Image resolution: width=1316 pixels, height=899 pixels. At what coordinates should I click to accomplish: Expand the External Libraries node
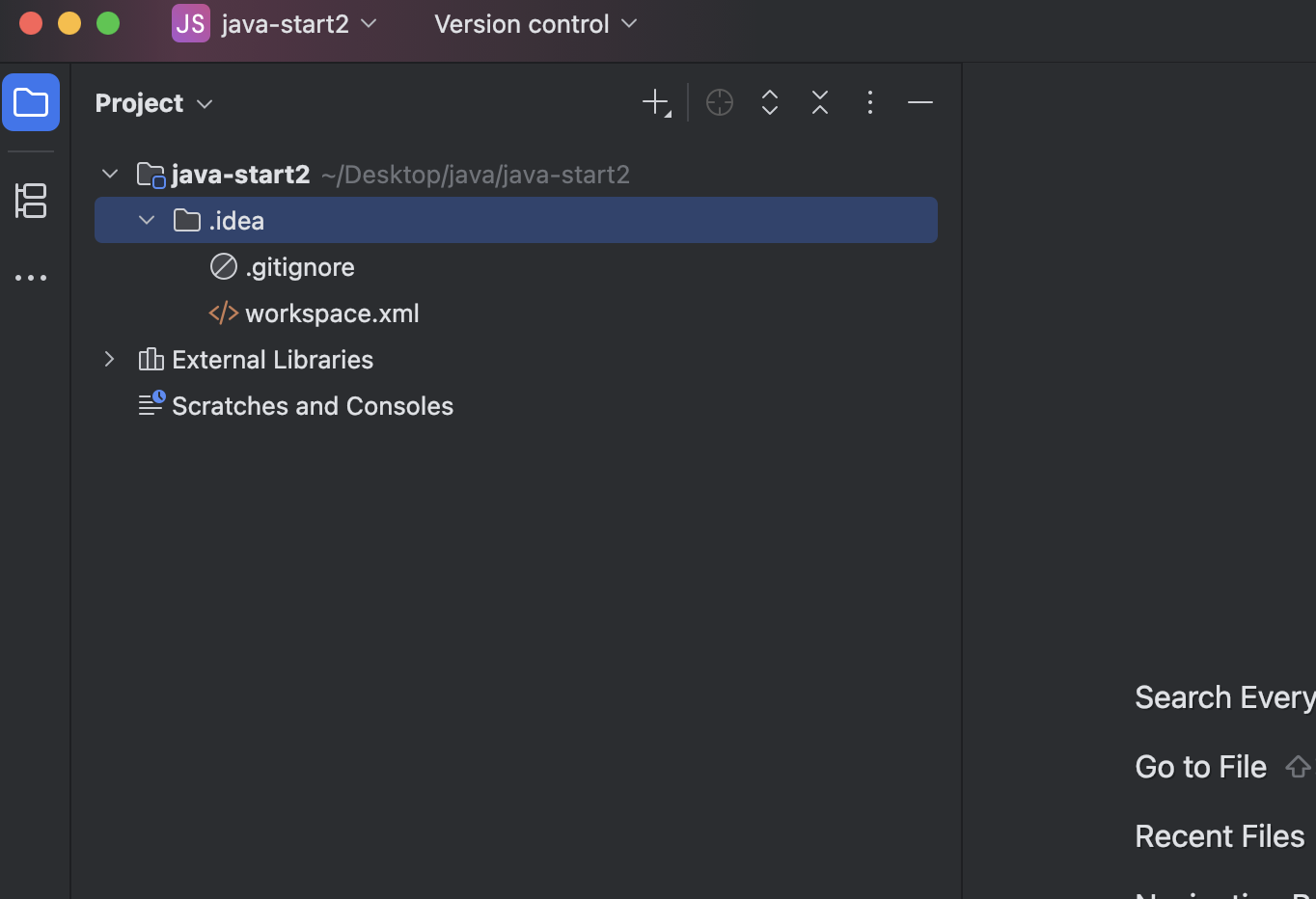pyautogui.click(x=110, y=360)
